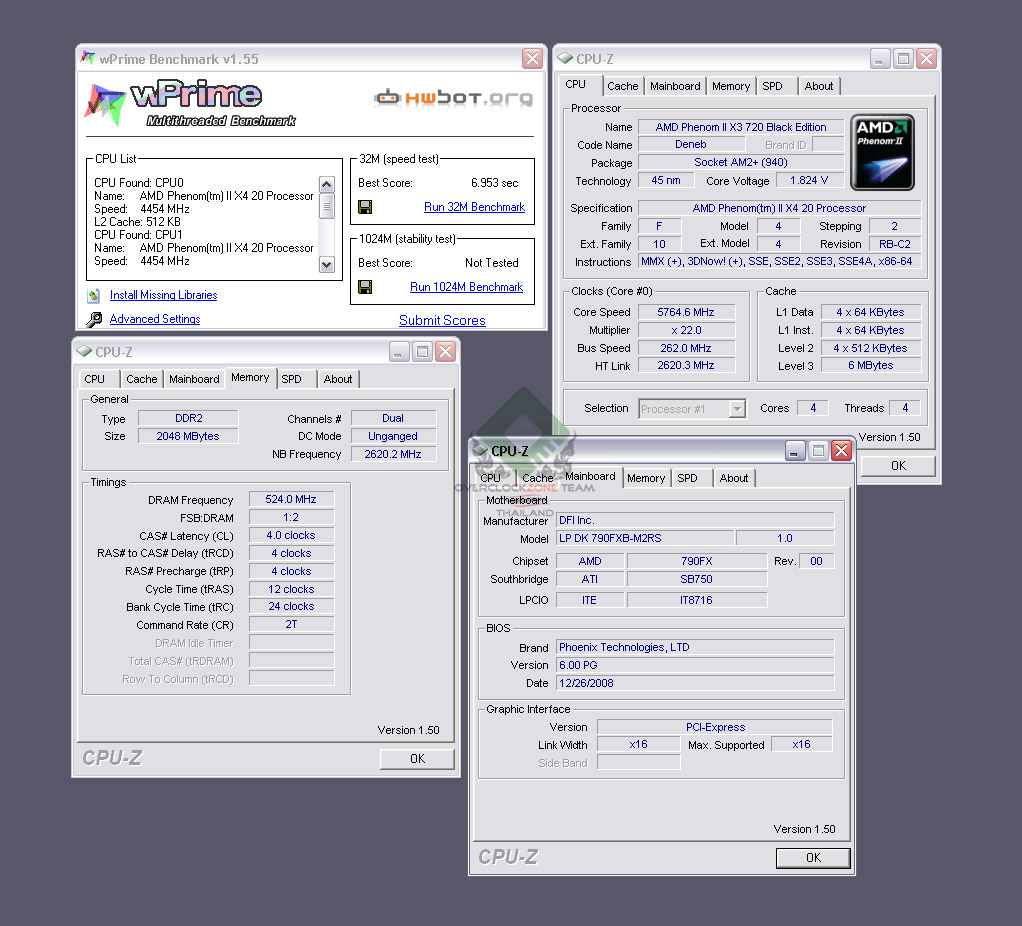Close the CPU-Z Memory window
The image size is (1022, 926).
(x=446, y=352)
